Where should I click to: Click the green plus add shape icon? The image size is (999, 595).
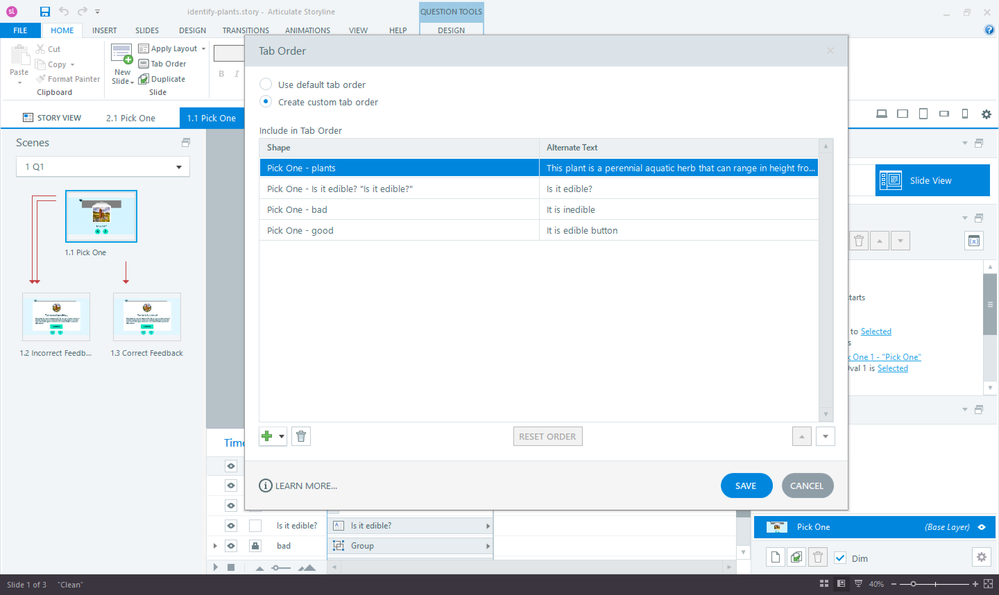pos(267,436)
